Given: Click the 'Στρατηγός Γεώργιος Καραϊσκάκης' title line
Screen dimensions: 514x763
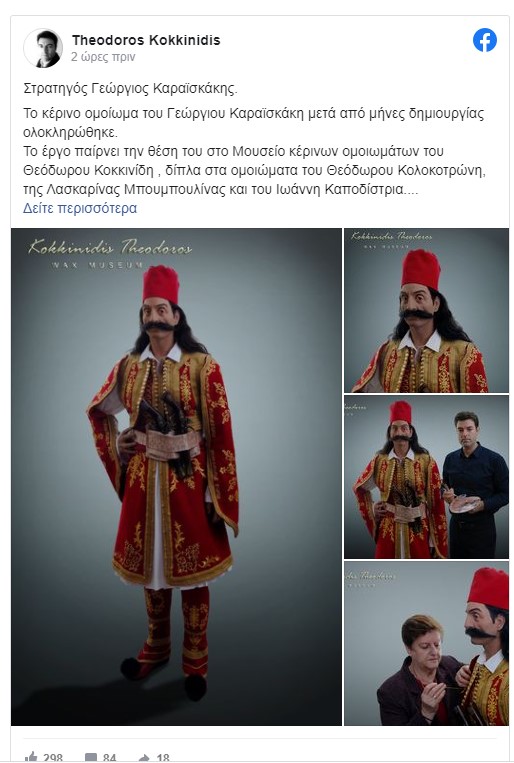Looking at the screenshot, I should (x=130, y=89).
